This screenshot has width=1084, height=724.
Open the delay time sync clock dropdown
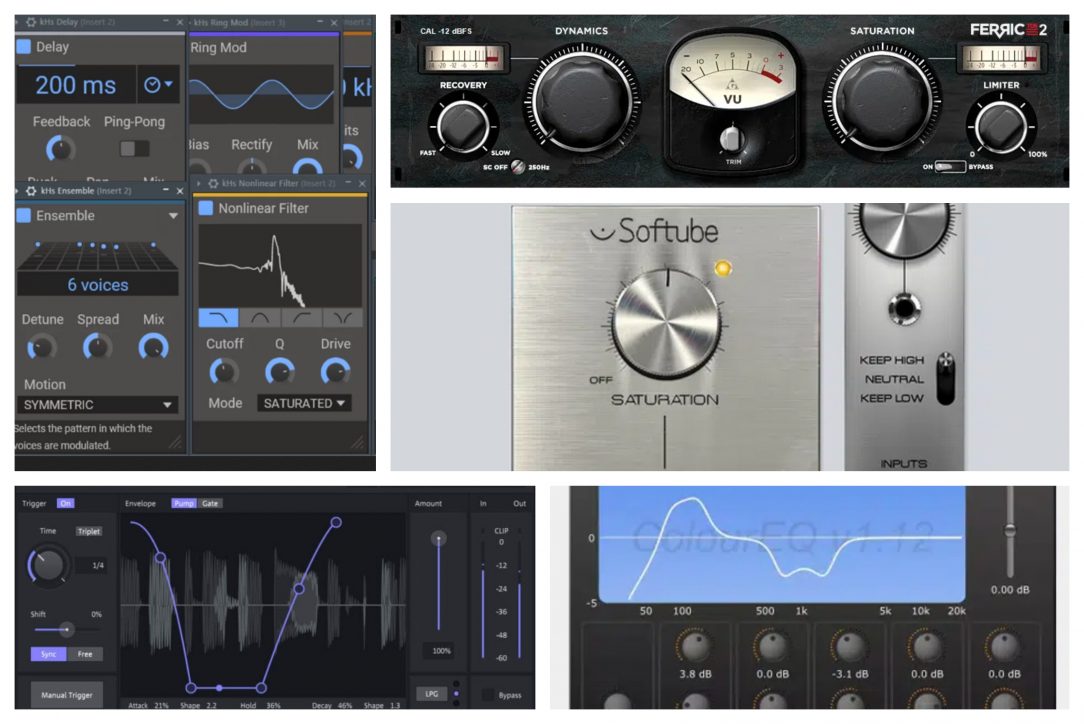tap(158, 85)
